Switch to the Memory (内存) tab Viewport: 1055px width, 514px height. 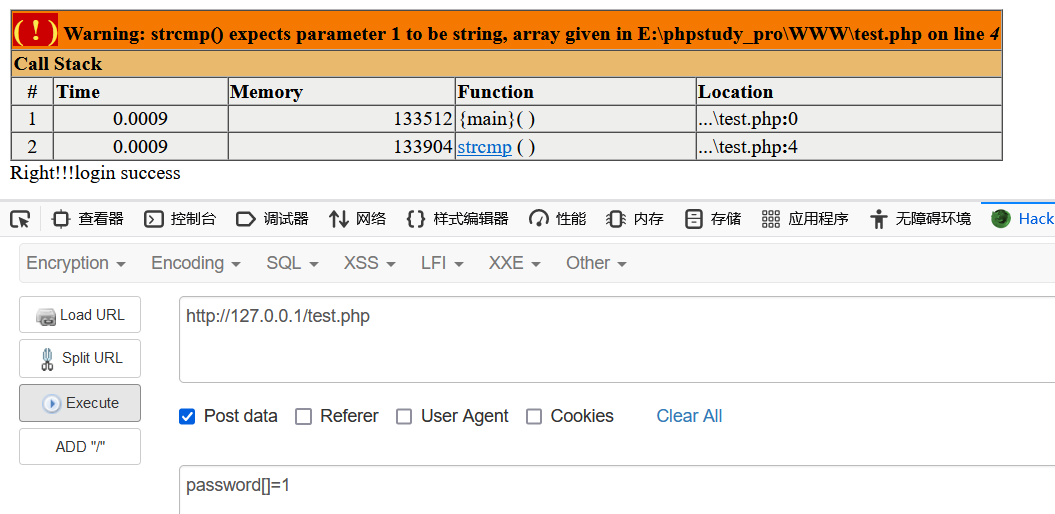coord(637,219)
